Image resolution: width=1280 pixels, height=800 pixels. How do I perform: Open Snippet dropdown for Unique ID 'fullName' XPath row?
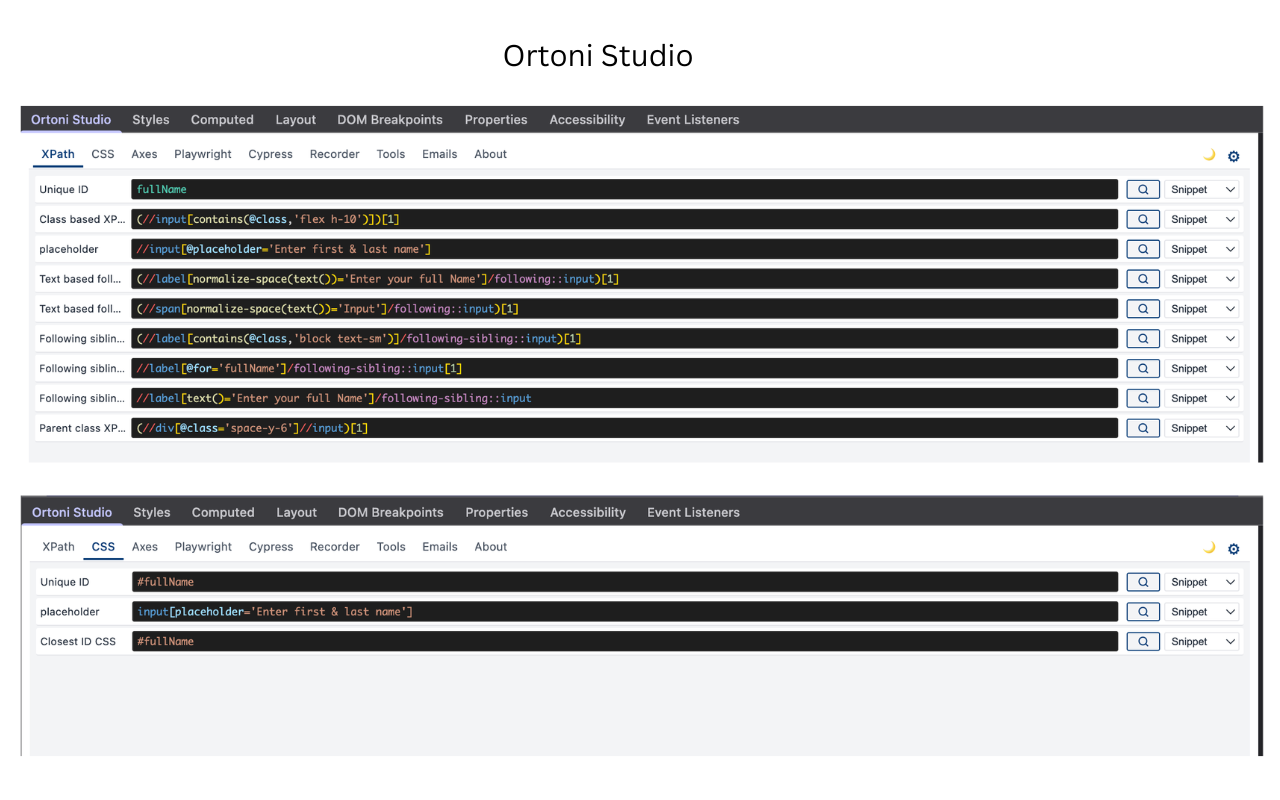pyautogui.click(x=1202, y=189)
